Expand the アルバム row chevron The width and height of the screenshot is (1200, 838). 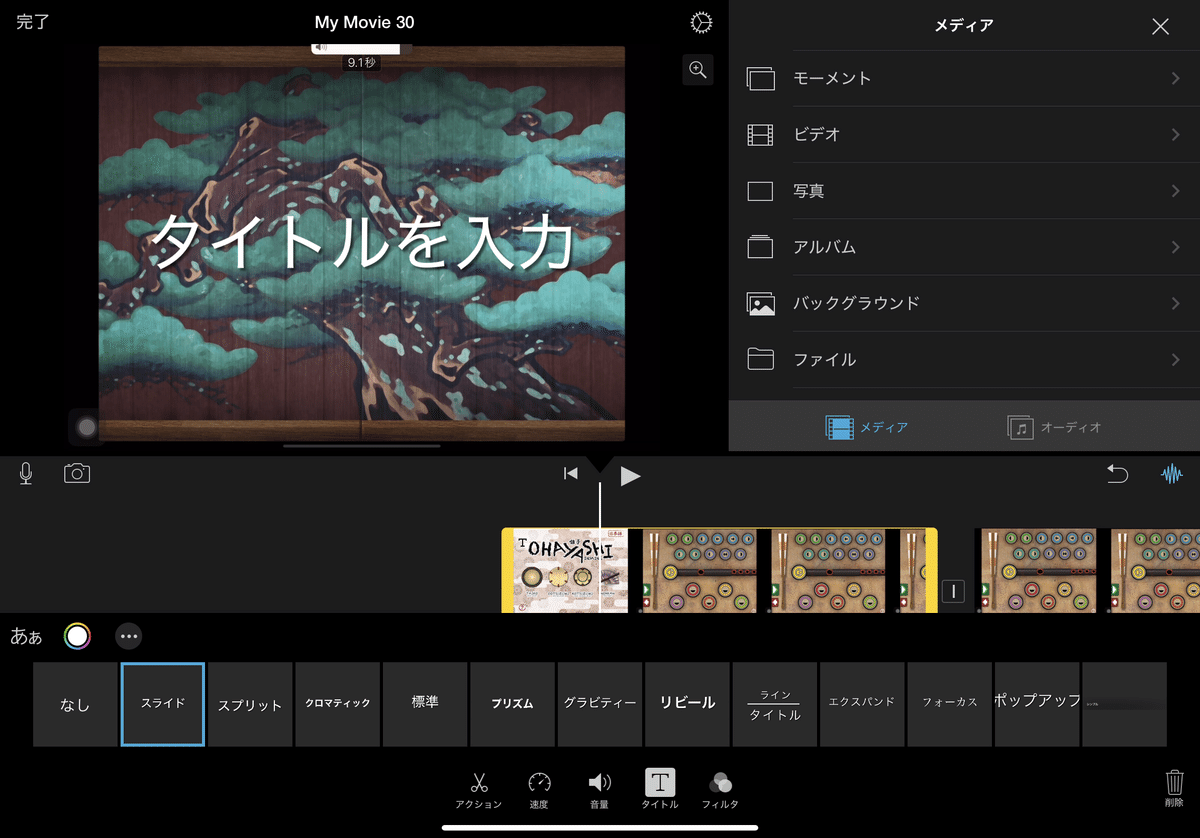click(x=1176, y=247)
